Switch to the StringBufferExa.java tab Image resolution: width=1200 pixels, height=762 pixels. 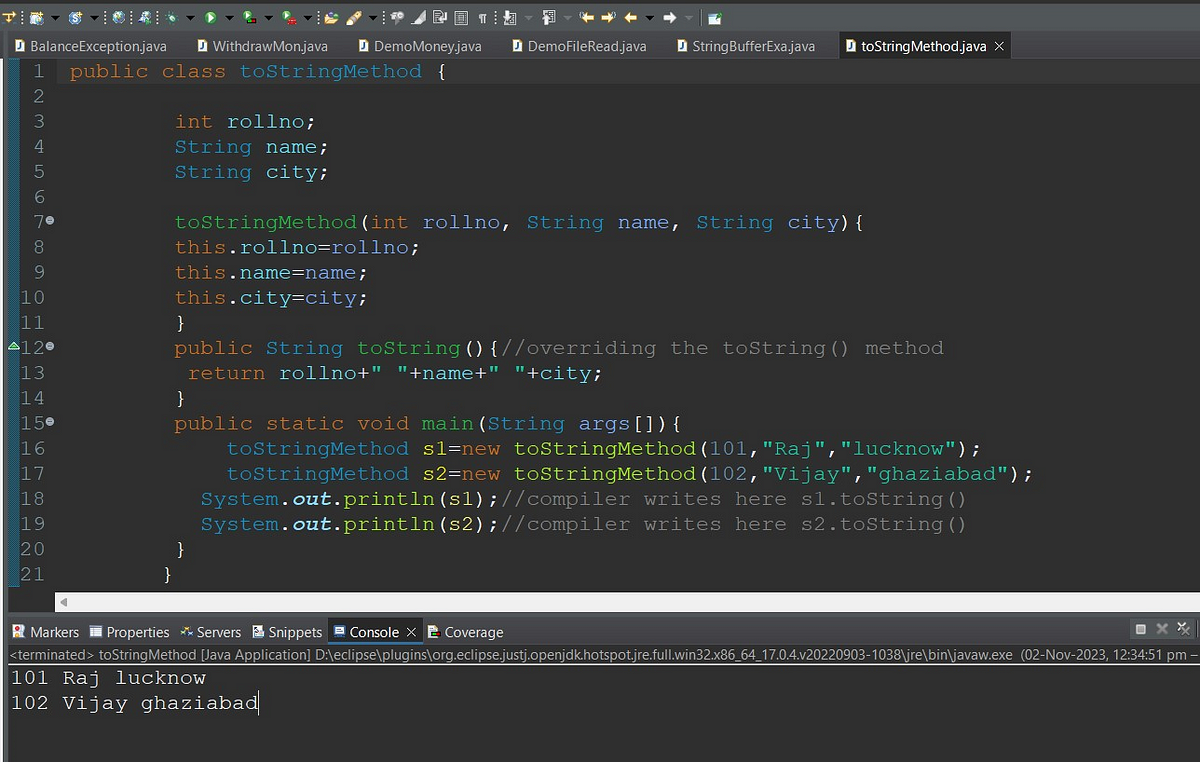pos(746,46)
